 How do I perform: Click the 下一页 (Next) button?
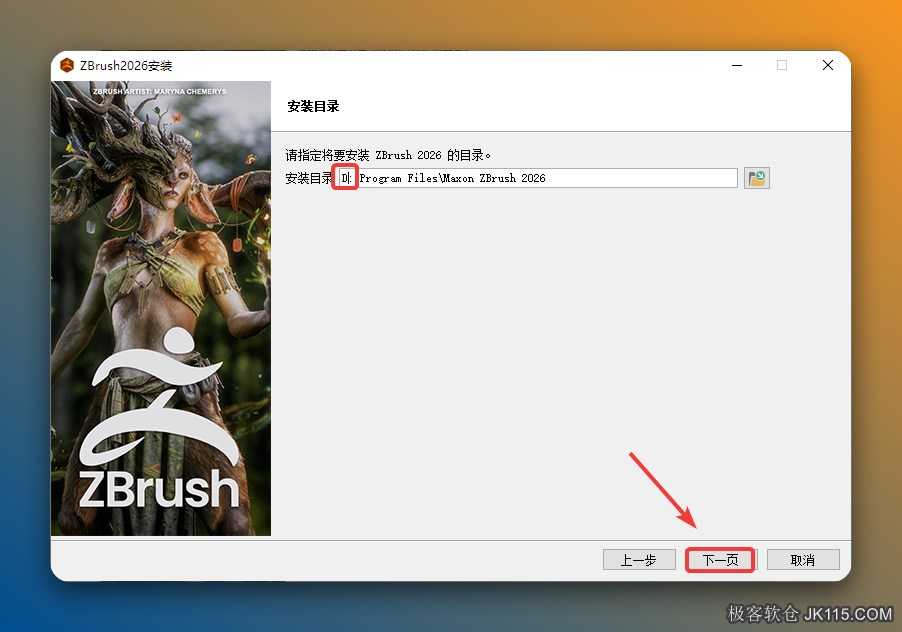coord(720,560)
